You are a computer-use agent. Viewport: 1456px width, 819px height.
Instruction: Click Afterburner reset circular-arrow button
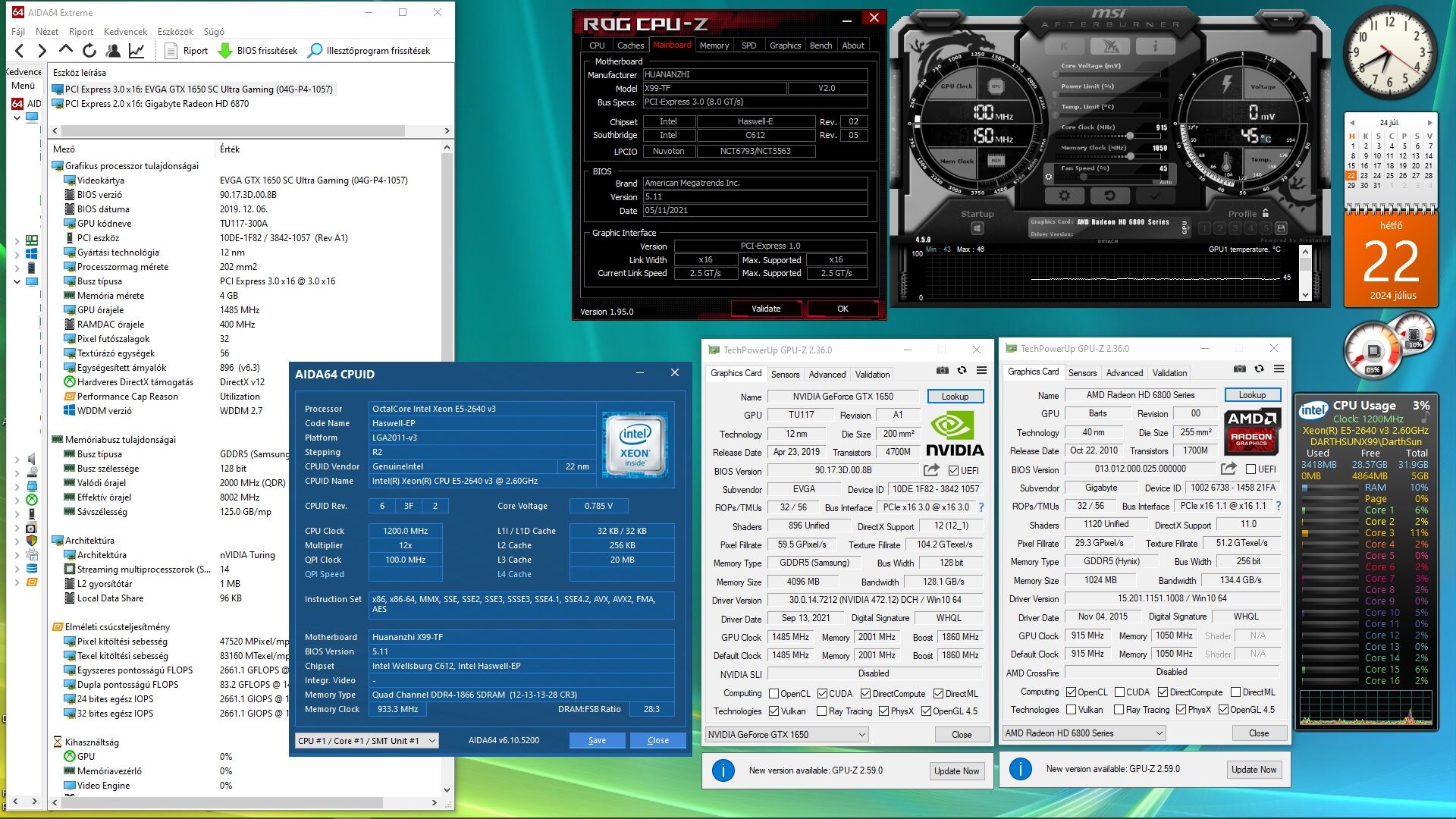pos(1109,196)
